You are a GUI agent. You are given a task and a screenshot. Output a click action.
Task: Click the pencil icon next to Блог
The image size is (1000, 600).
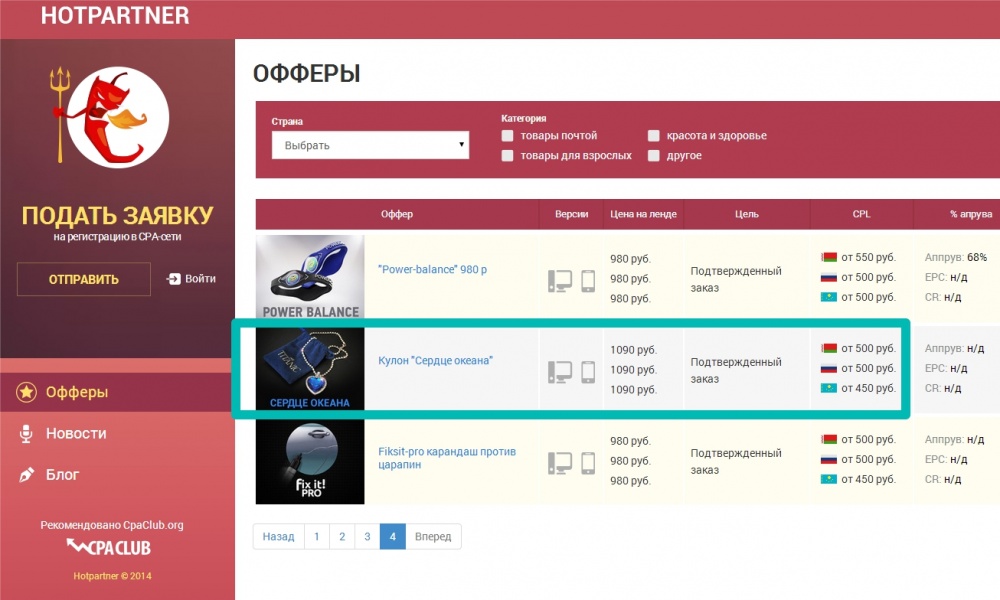[26, 474]
